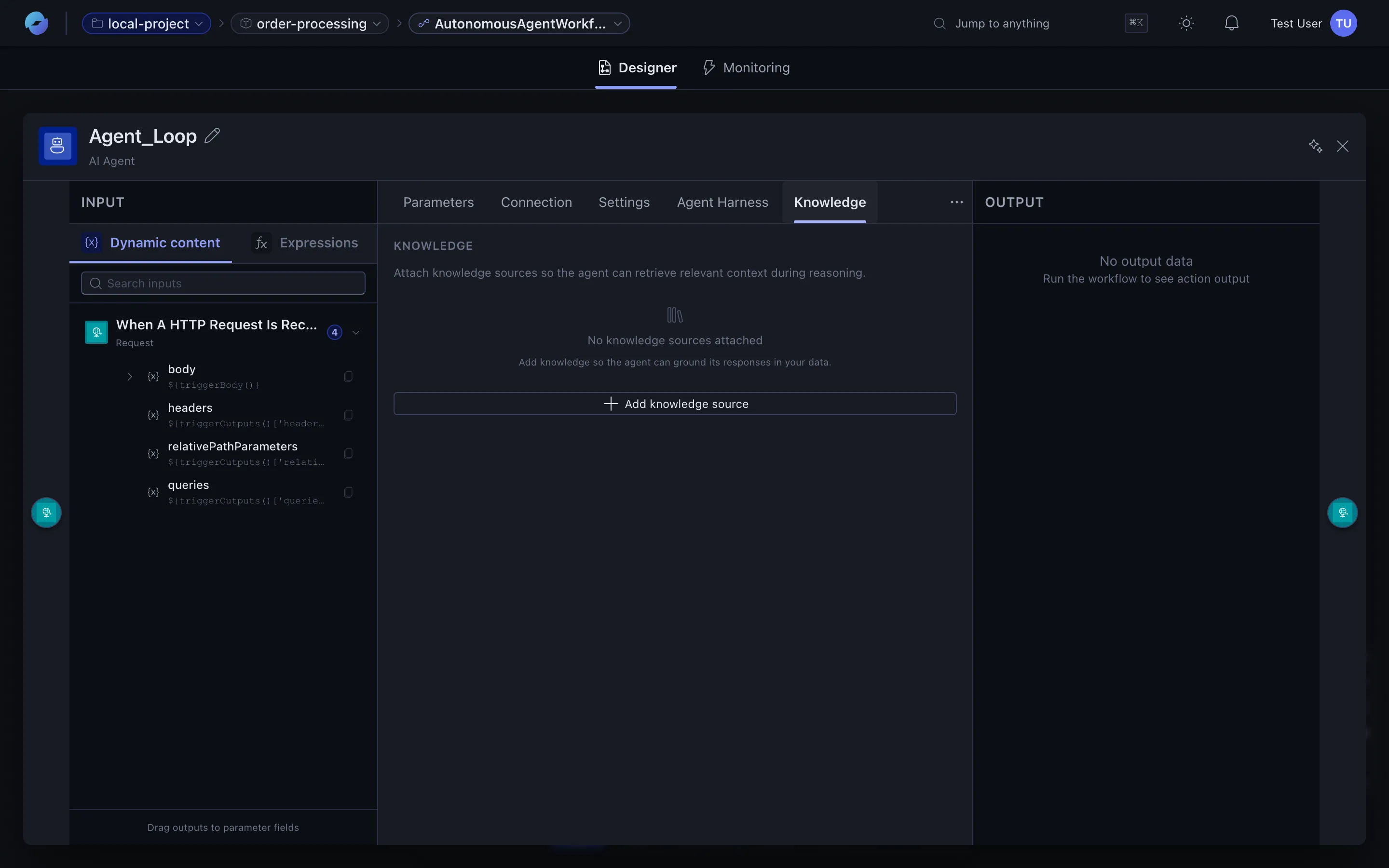1389x868 pixels.
Task: Collapse the When A HTTP Request group chevron
Action: click(356, 332)
